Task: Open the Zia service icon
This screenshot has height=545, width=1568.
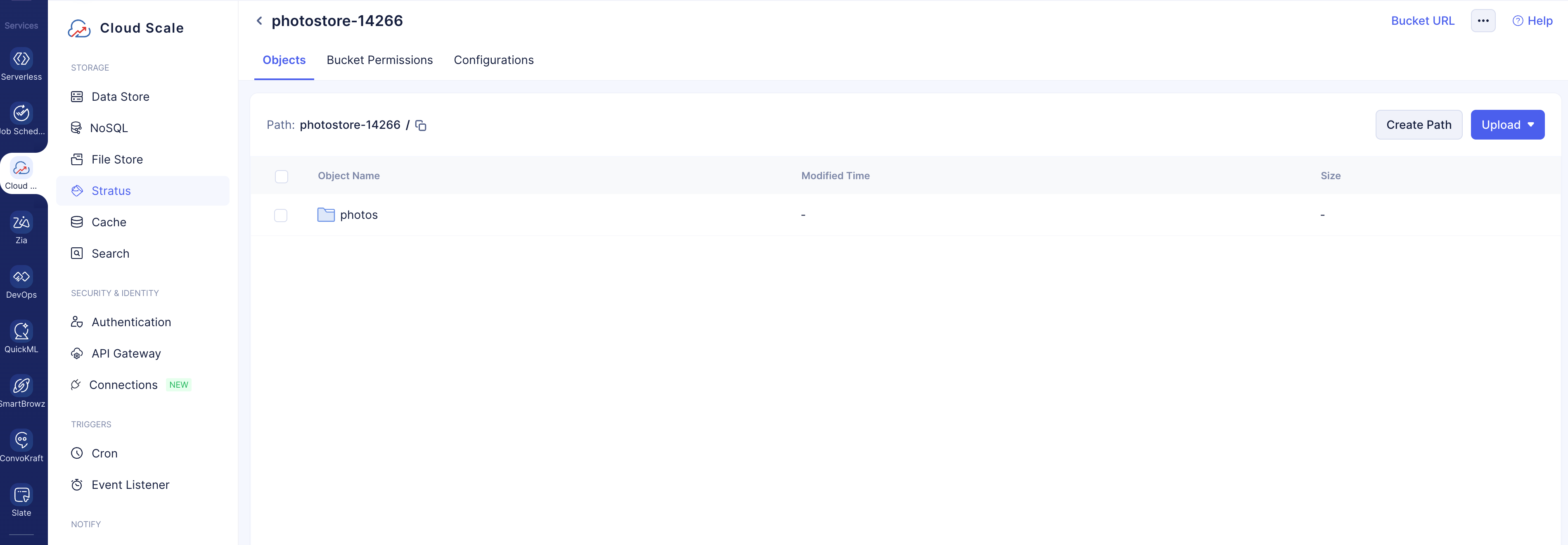Action: click(21, 223)
